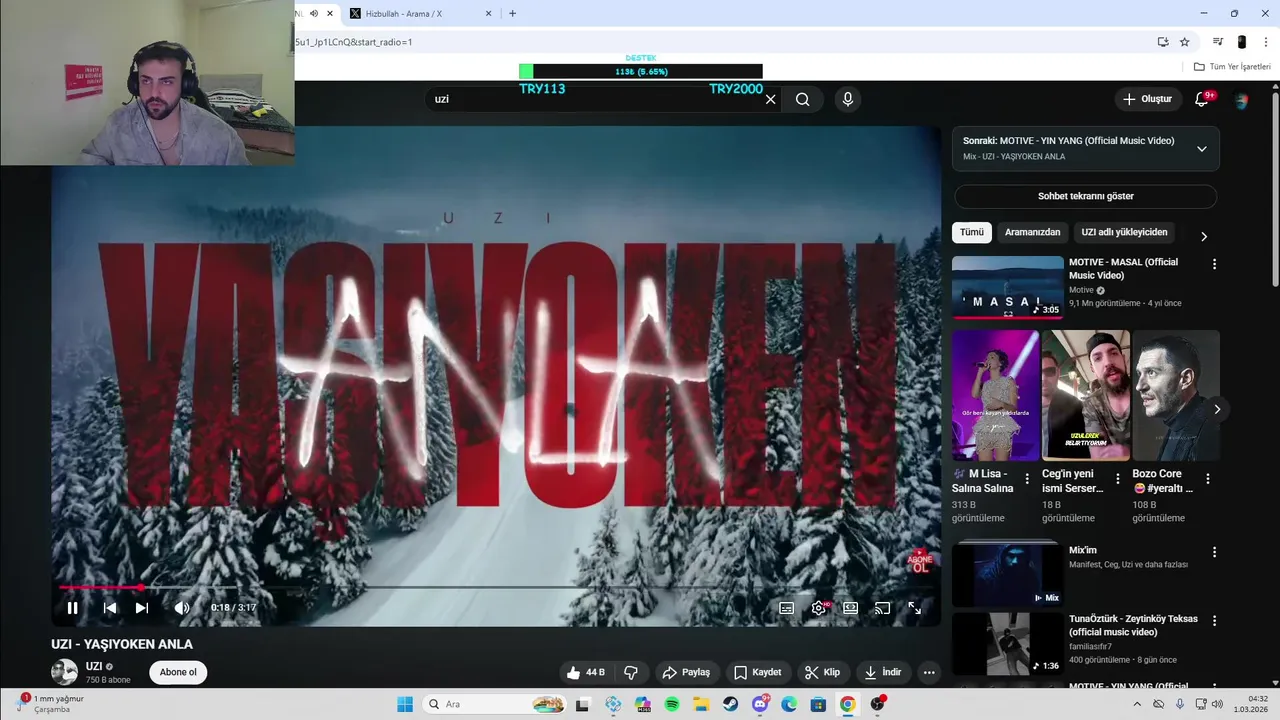
Task: Open the M Lisa Salına Salına short
Action: coord(995,396)
